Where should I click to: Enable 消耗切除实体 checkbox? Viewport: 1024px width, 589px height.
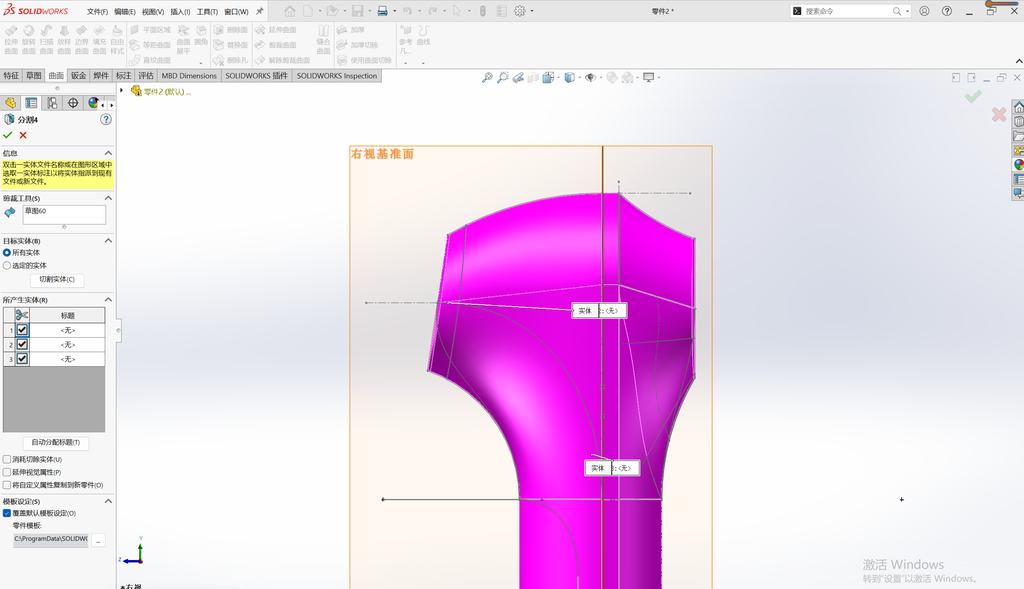coord(7,459)
